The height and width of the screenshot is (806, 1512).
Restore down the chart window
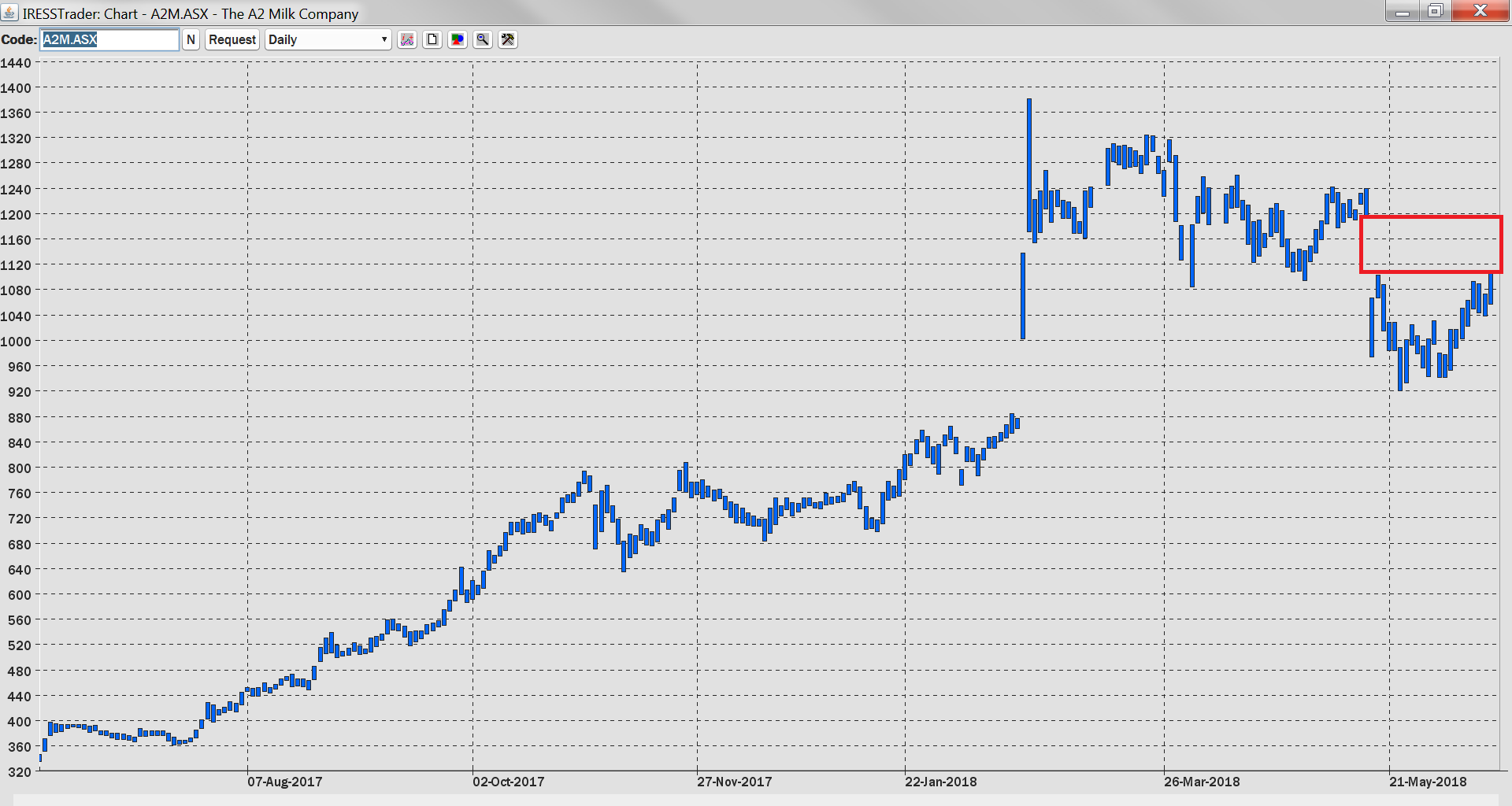coord(1435,11)
